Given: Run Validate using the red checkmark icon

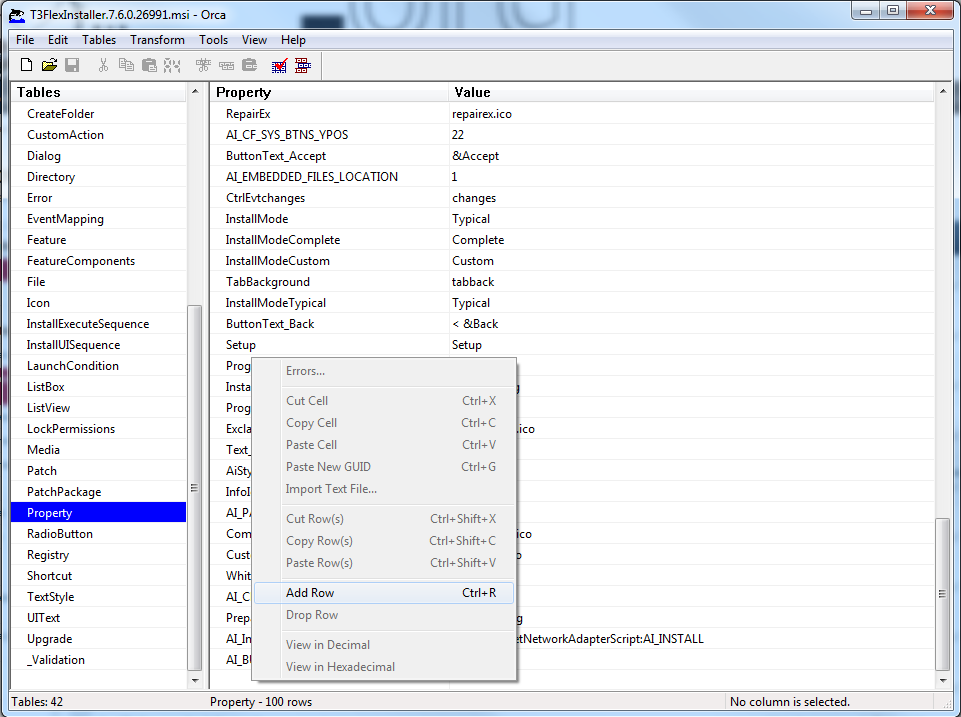Looking at the screenshot, I should (x=279, y=66).
